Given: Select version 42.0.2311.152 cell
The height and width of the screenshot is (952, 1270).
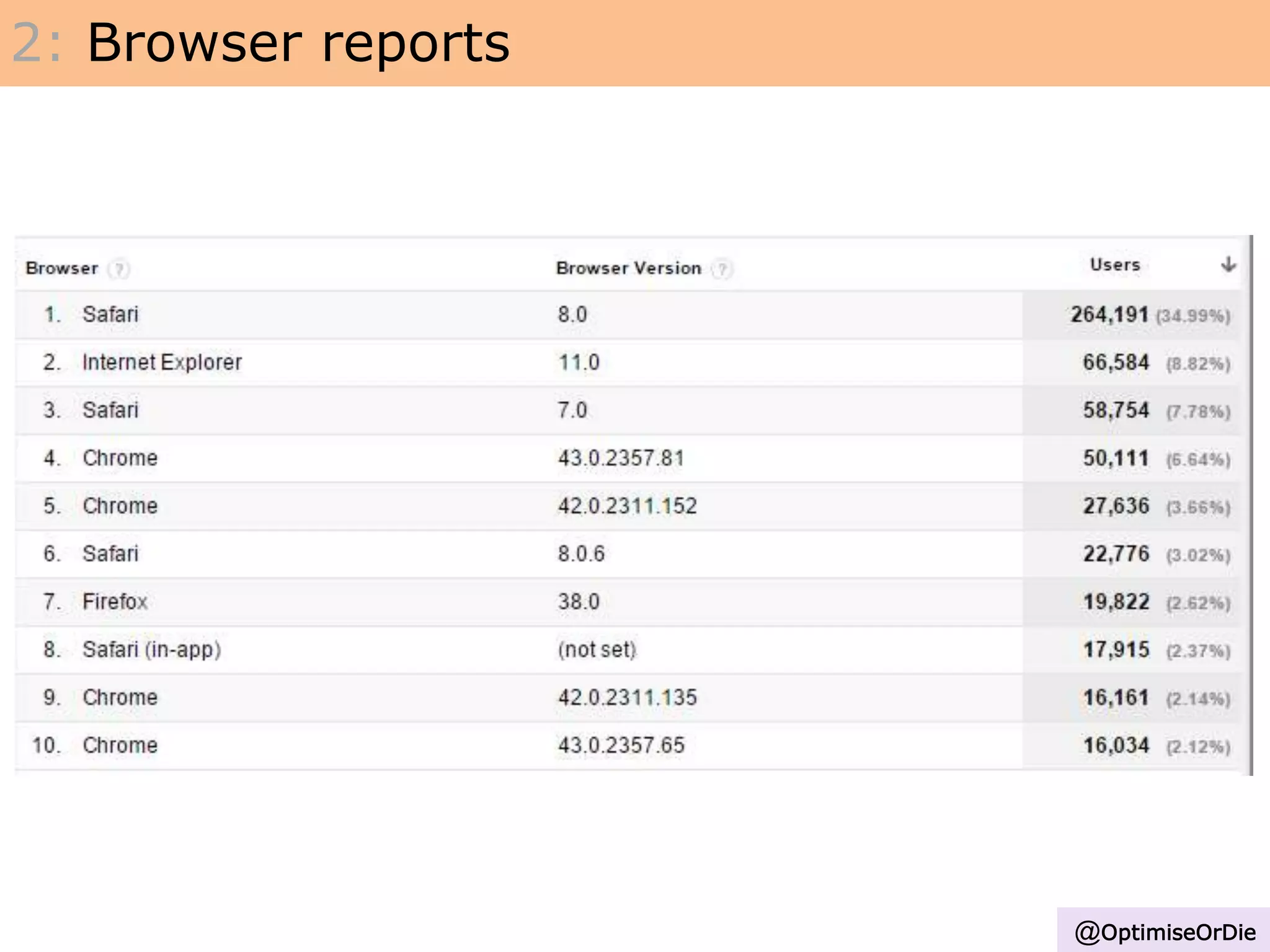Looking at the screenshot, I should click(628, 506).
